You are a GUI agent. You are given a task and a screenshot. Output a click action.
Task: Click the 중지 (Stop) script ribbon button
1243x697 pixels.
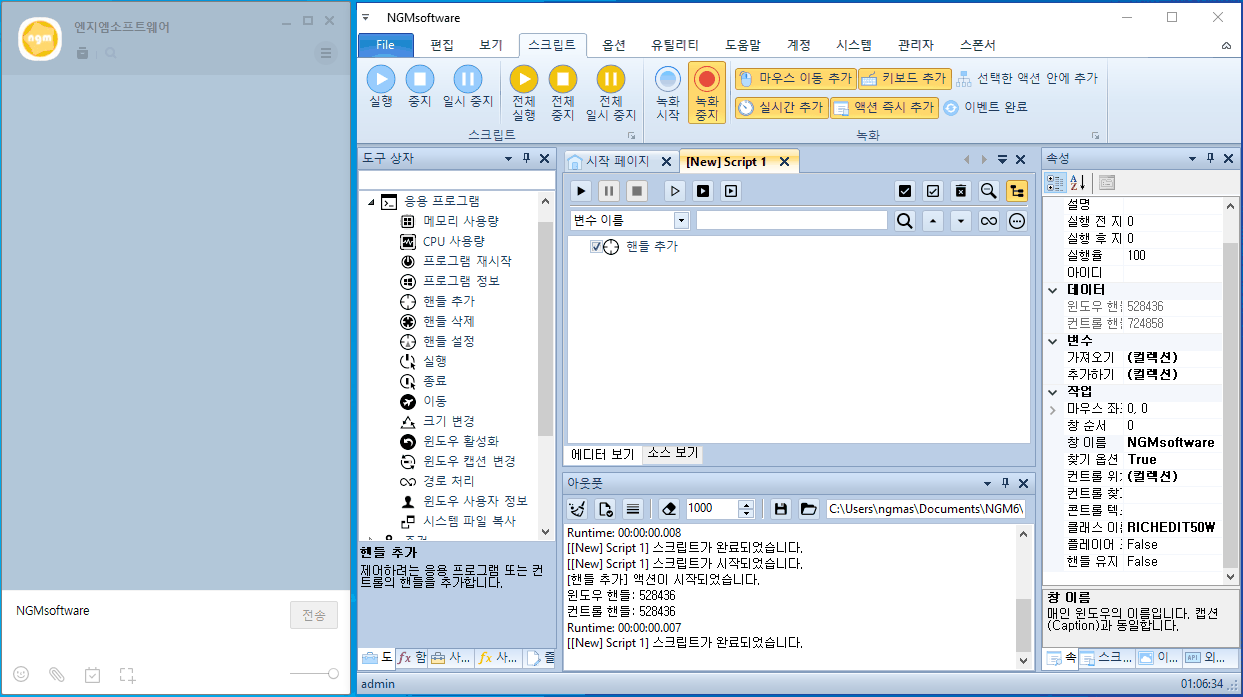pyautogui.click(x=420, y=87)
